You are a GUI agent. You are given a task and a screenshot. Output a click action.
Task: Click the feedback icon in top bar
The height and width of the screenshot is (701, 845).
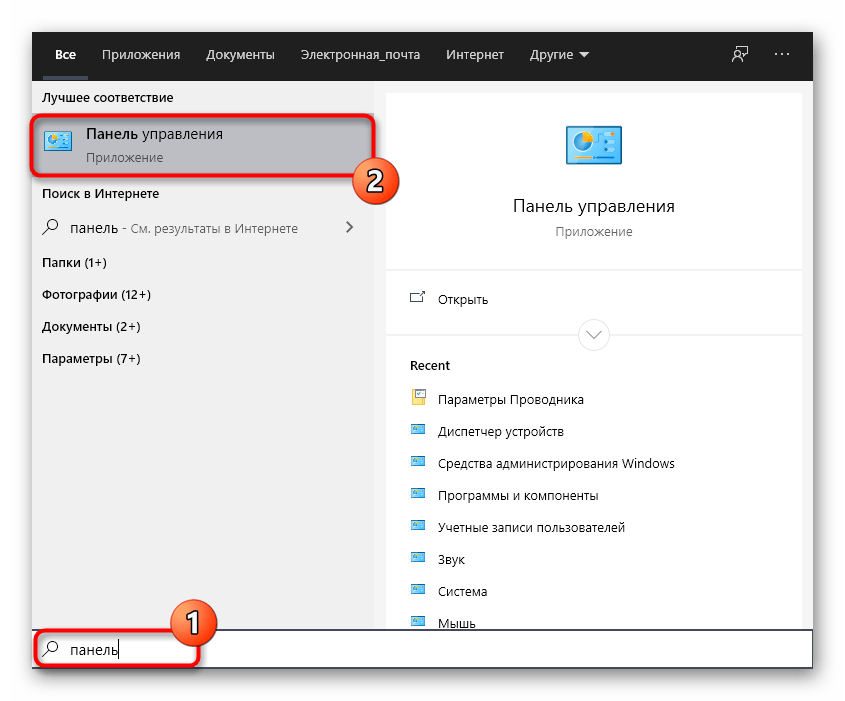coord(739,55)
